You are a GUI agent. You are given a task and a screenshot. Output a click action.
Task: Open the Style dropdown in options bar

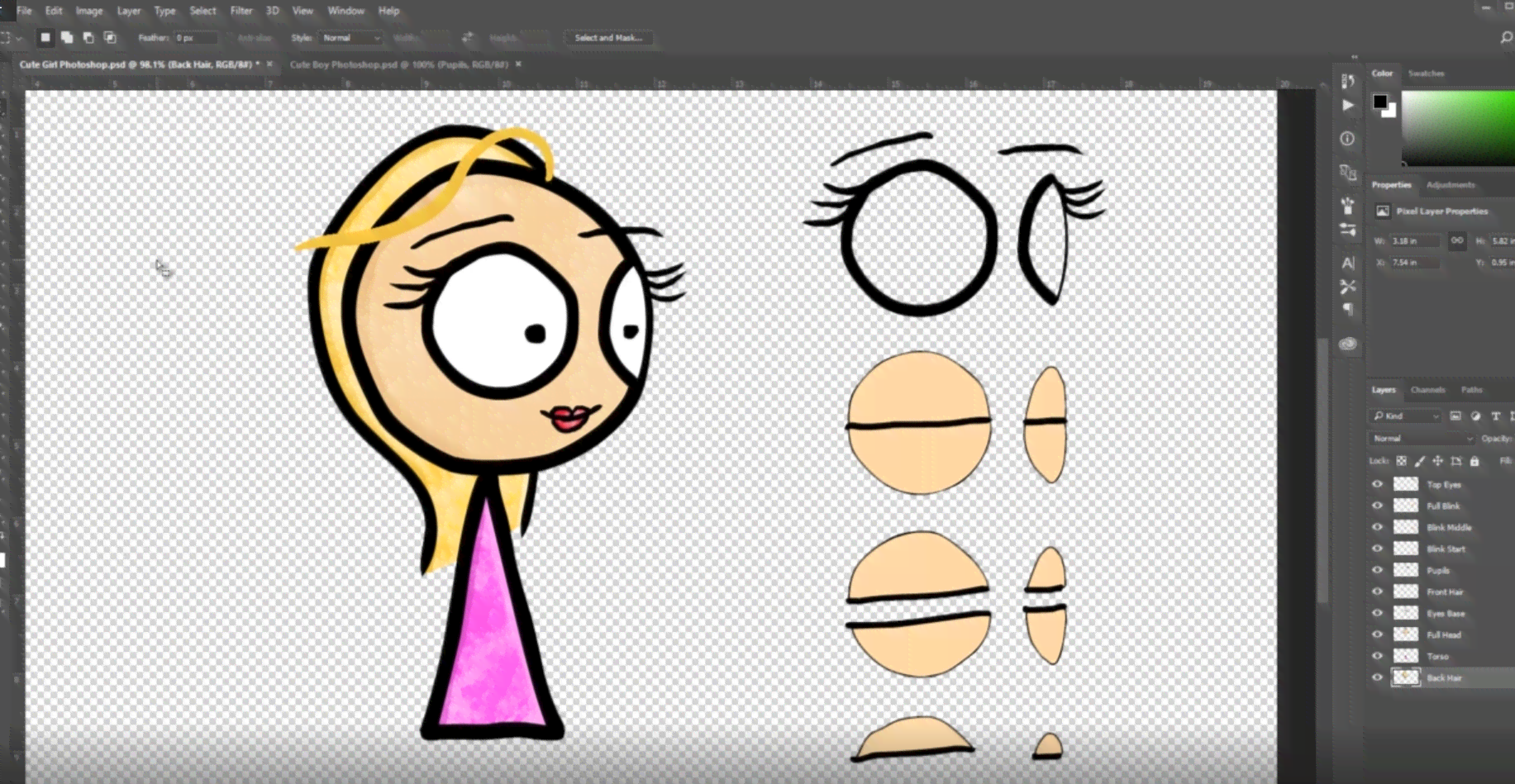pyautogui.click(x=350, y=38)
